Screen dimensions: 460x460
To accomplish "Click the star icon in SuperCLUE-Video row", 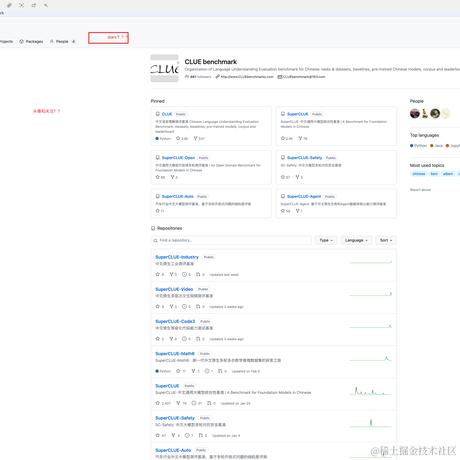I will click(x=157, y=306).
